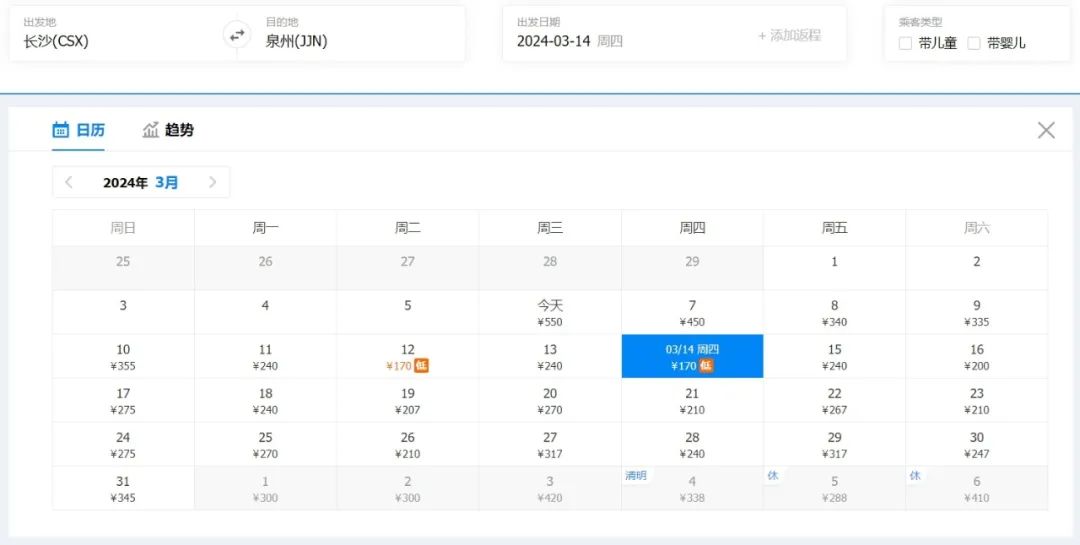Select March 29 priced ¥317
This screenshot has width=1080, height=545.
[834, 444]
